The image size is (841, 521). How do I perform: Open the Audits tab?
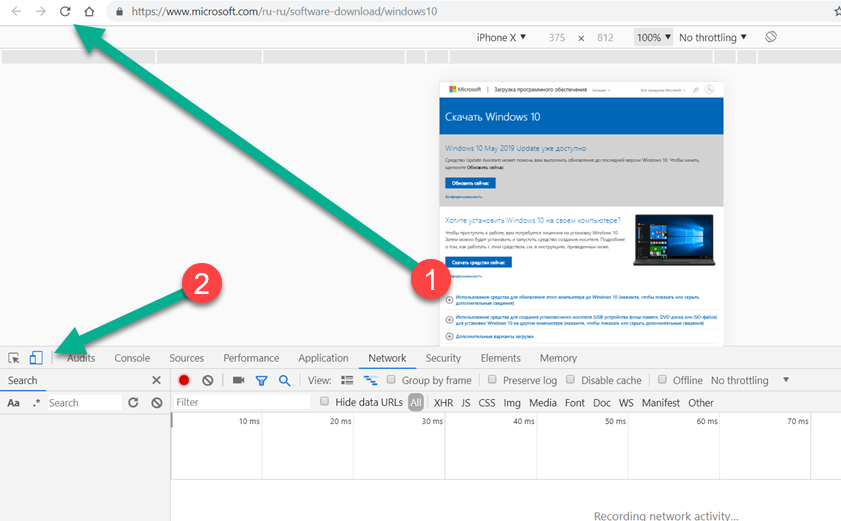click(81, 358)
